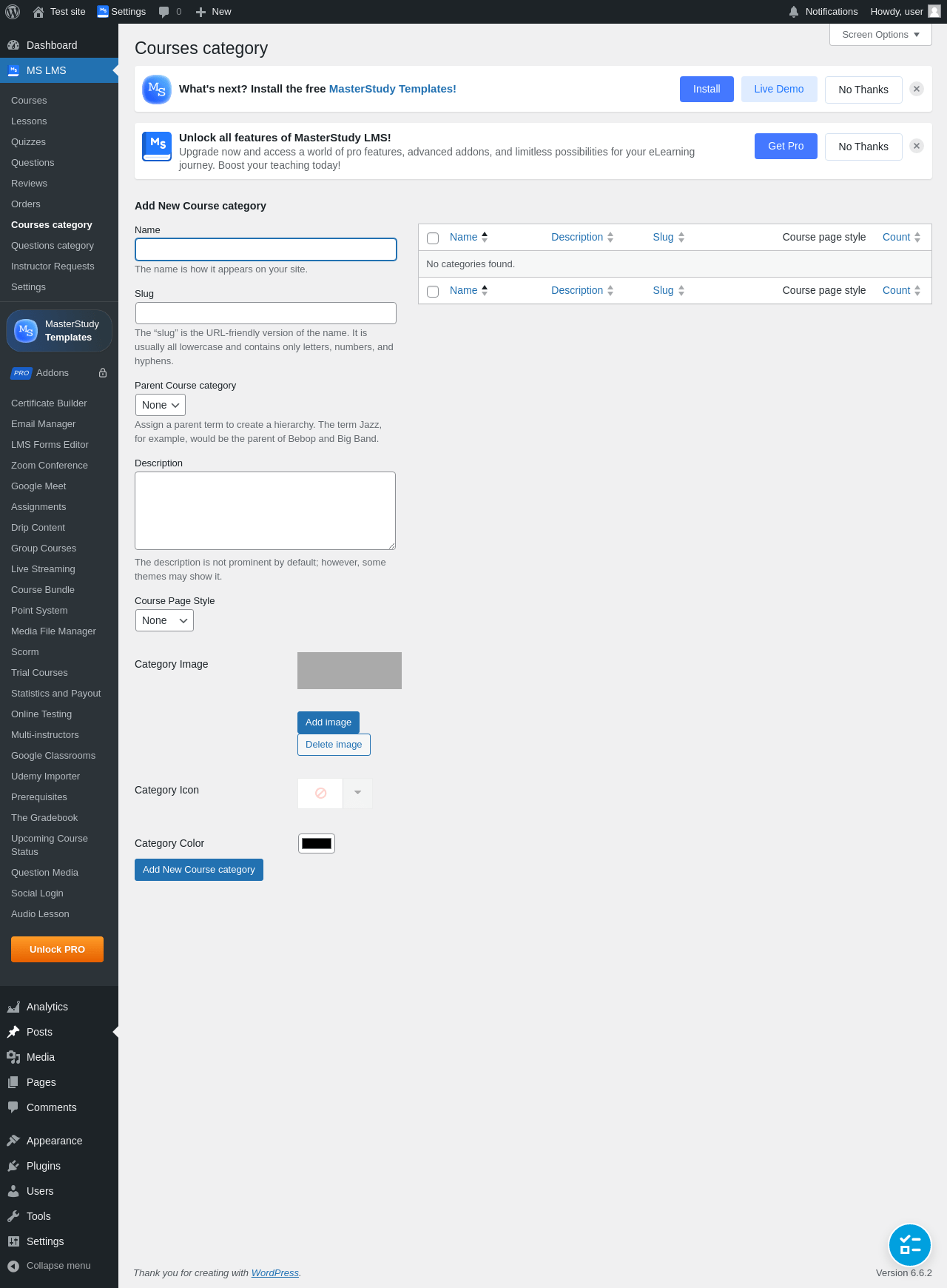Expand Screen Options panel
The width and height of the screenshot is (947, 1288).
[x=880, y=35]
